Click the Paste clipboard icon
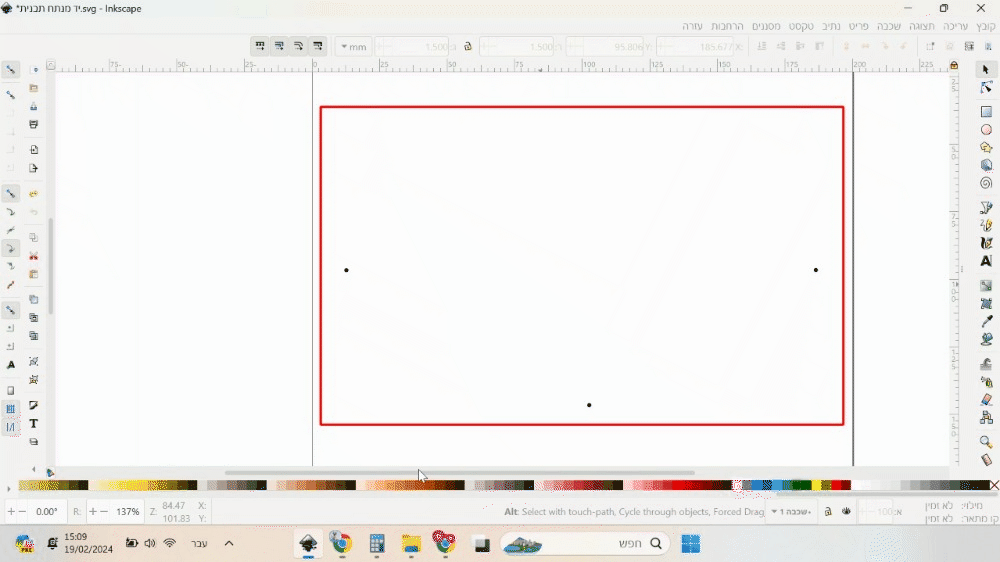The width and height of the screenshot is (1000, 562). tap(34, 274)
